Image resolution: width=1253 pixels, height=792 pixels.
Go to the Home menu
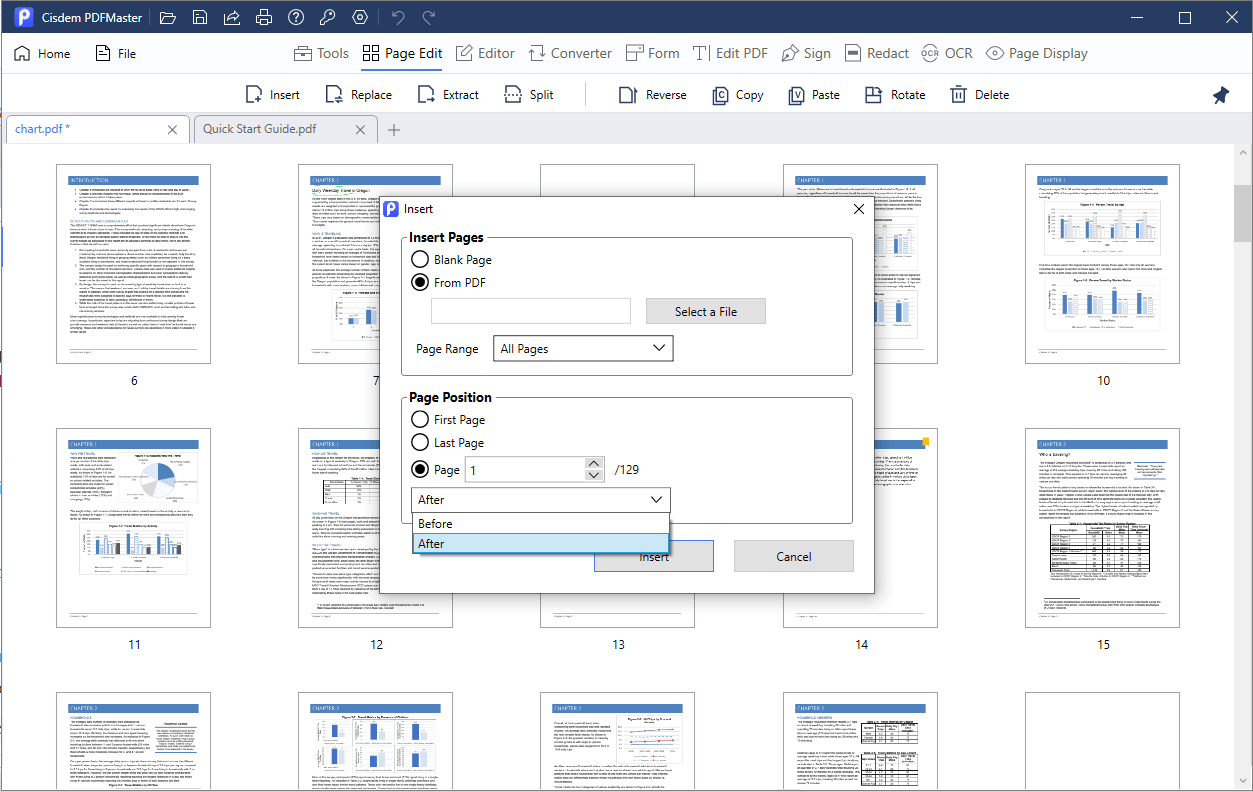click(x=42, y=54)
